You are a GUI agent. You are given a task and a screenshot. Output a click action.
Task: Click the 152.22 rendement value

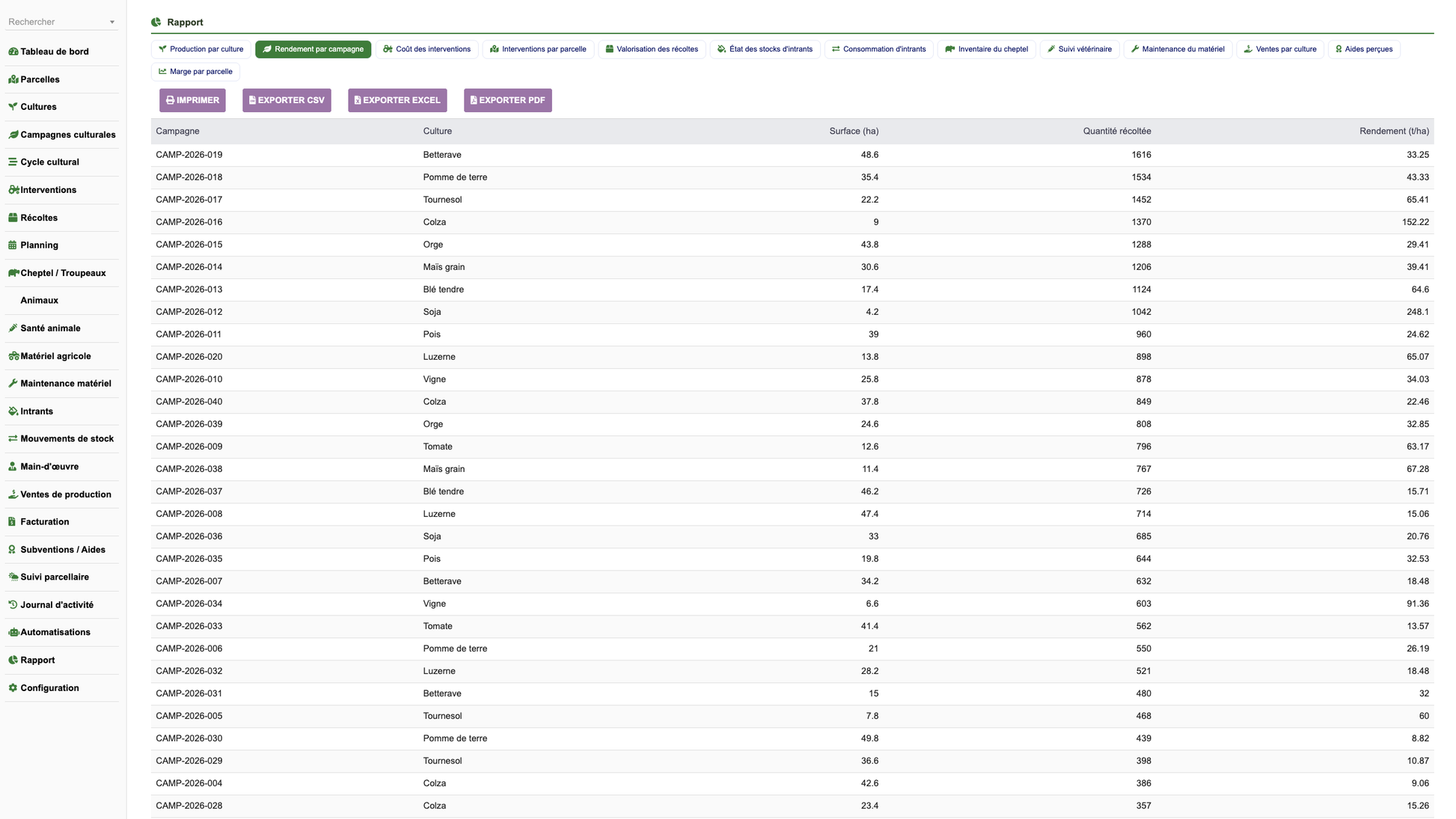point(1416,222)
